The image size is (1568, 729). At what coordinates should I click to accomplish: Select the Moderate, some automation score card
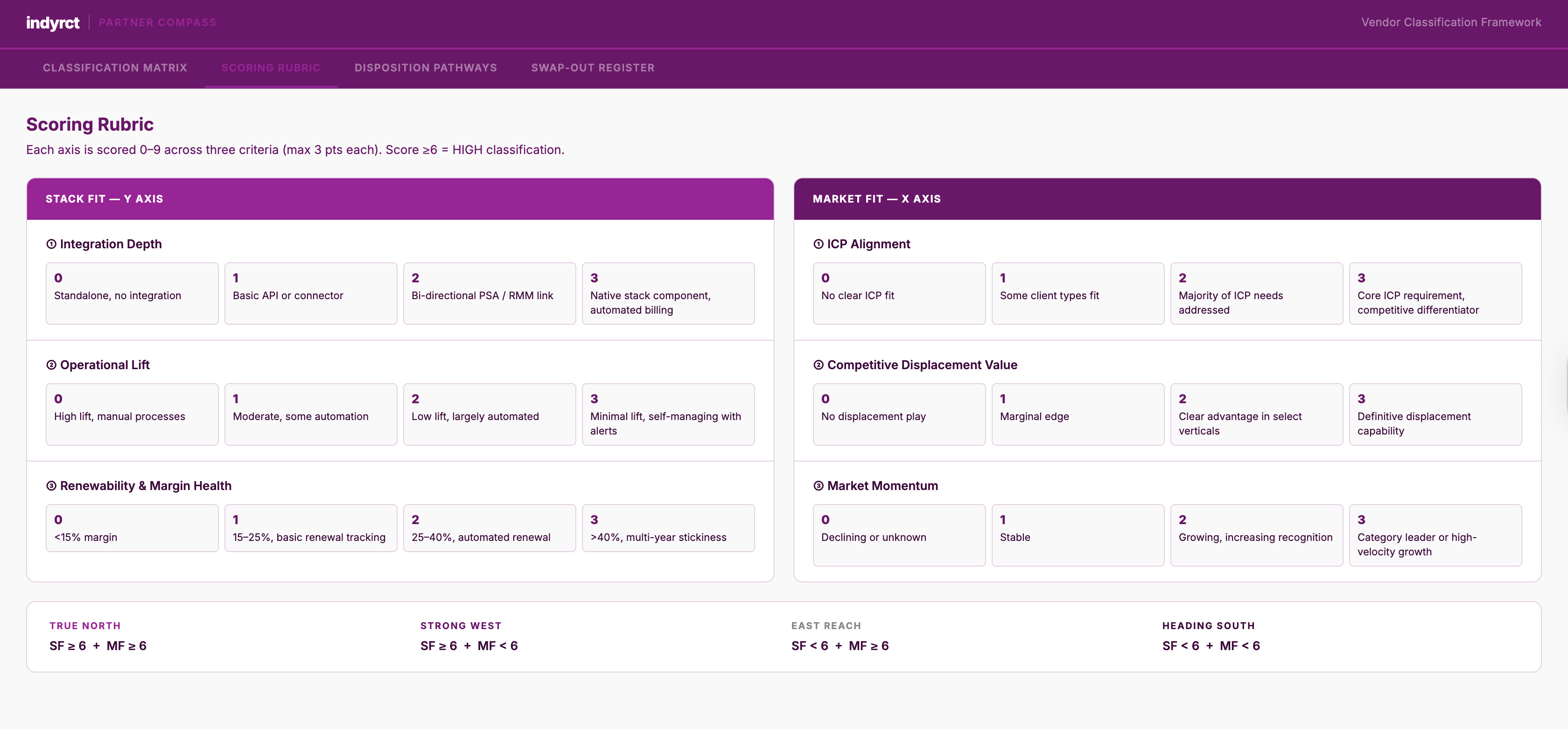[310, 414]
